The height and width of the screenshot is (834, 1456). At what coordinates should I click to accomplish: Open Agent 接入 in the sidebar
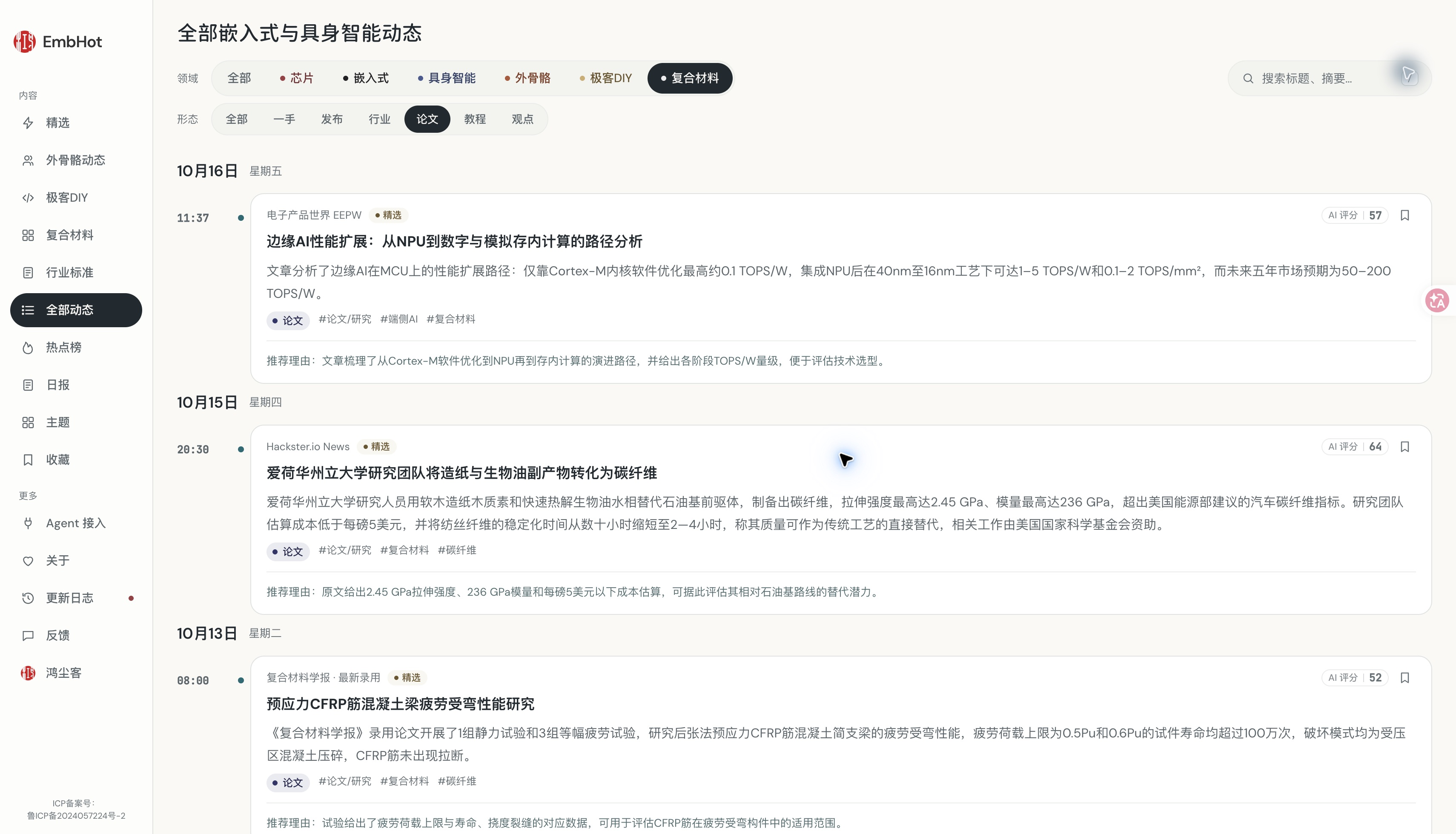[76, 523]
